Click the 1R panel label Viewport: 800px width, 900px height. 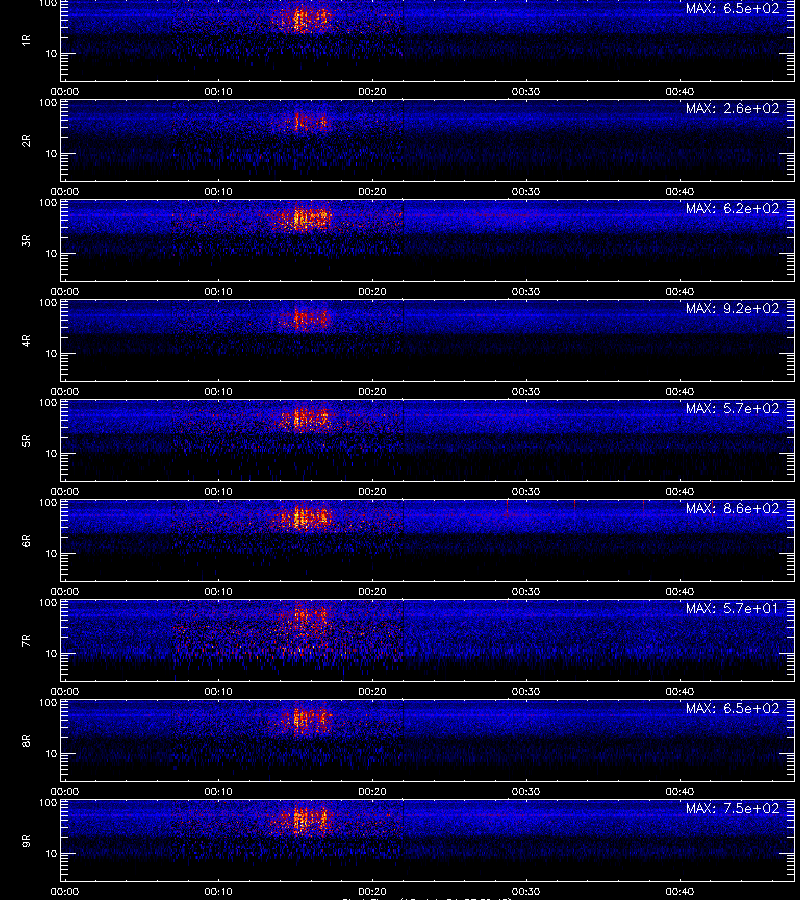26,40
